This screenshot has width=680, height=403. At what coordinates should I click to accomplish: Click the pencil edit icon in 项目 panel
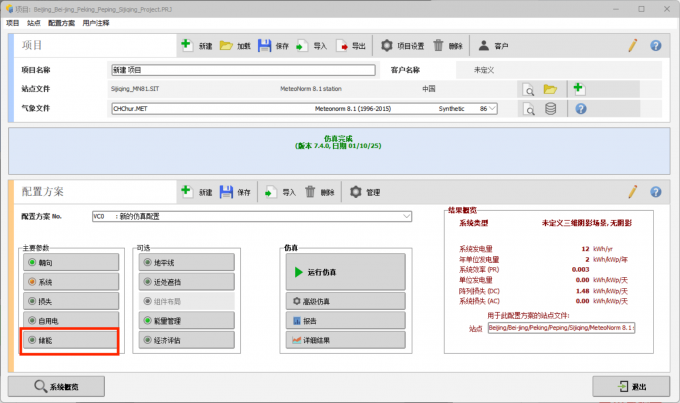pyautogui.click(x=633, y=45)
